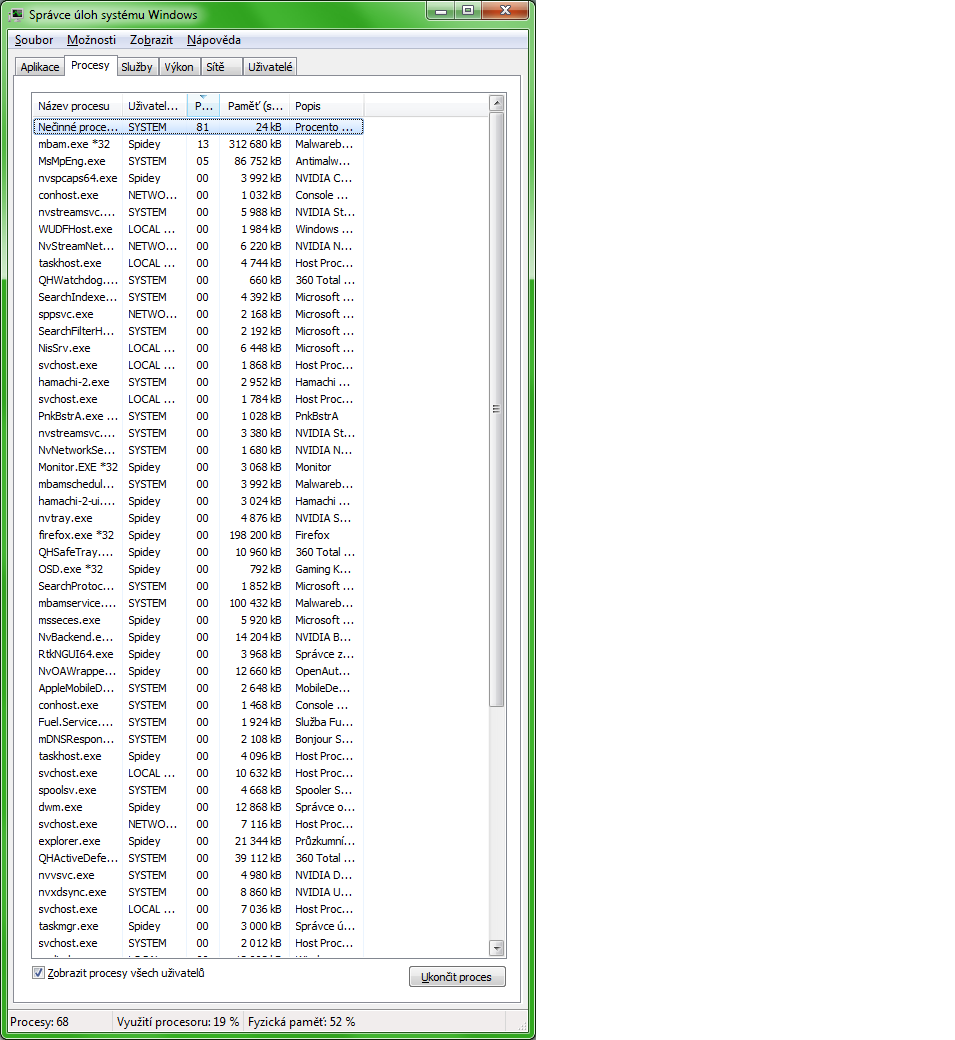Select the Procesy tab
The image size is (955, 1040).
pos(90,65)
